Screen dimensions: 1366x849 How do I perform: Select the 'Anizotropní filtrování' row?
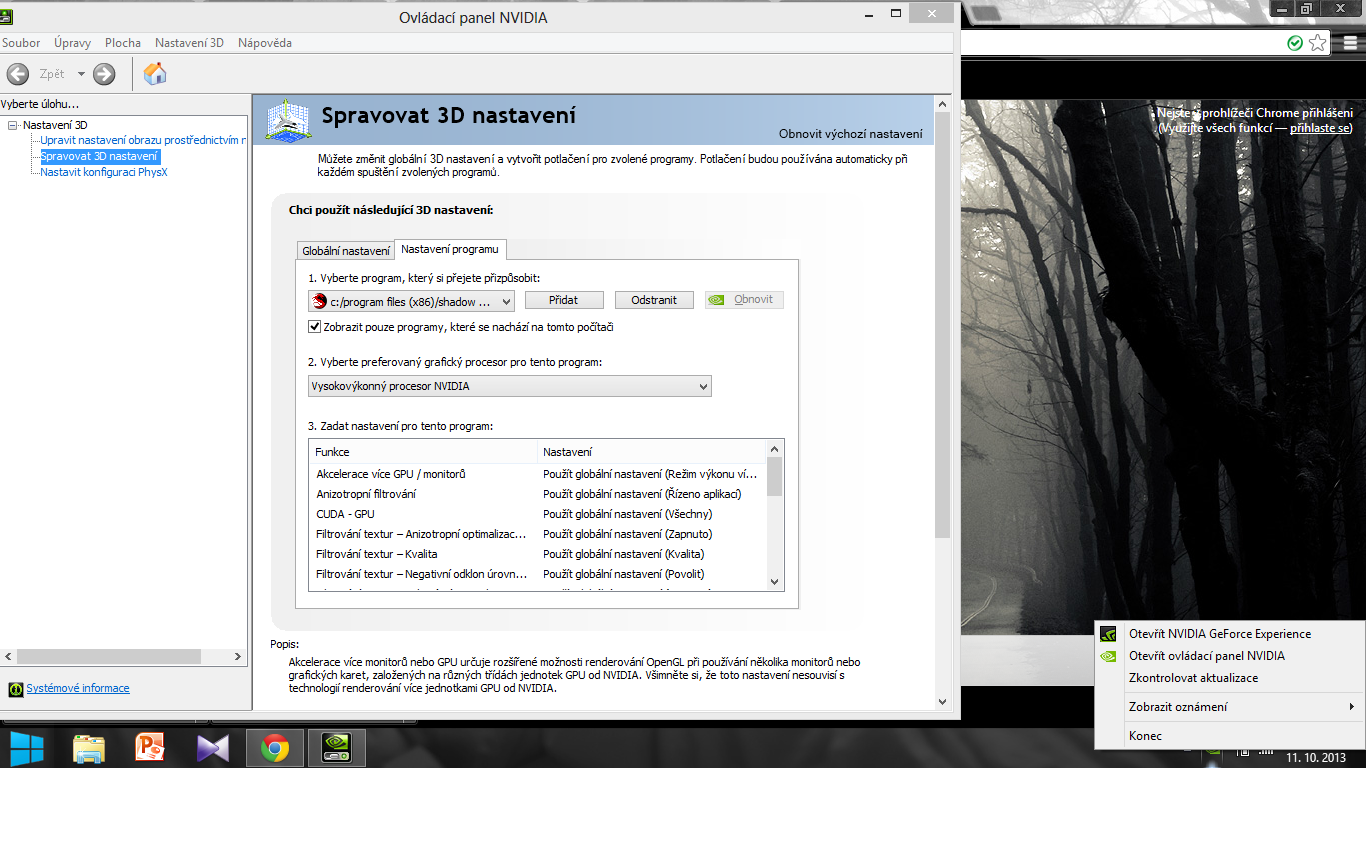point(538,494)
